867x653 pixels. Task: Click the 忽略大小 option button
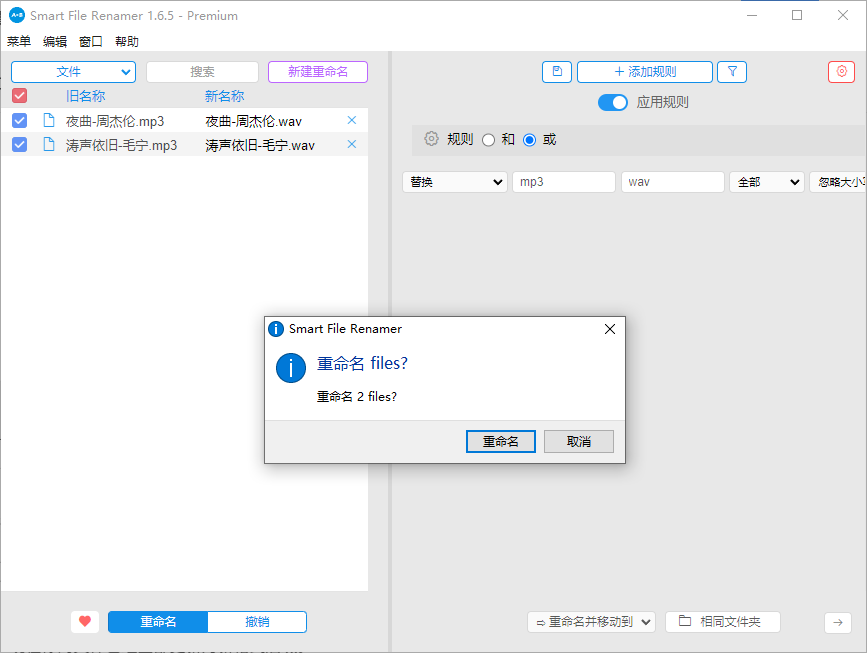(838, 182)
